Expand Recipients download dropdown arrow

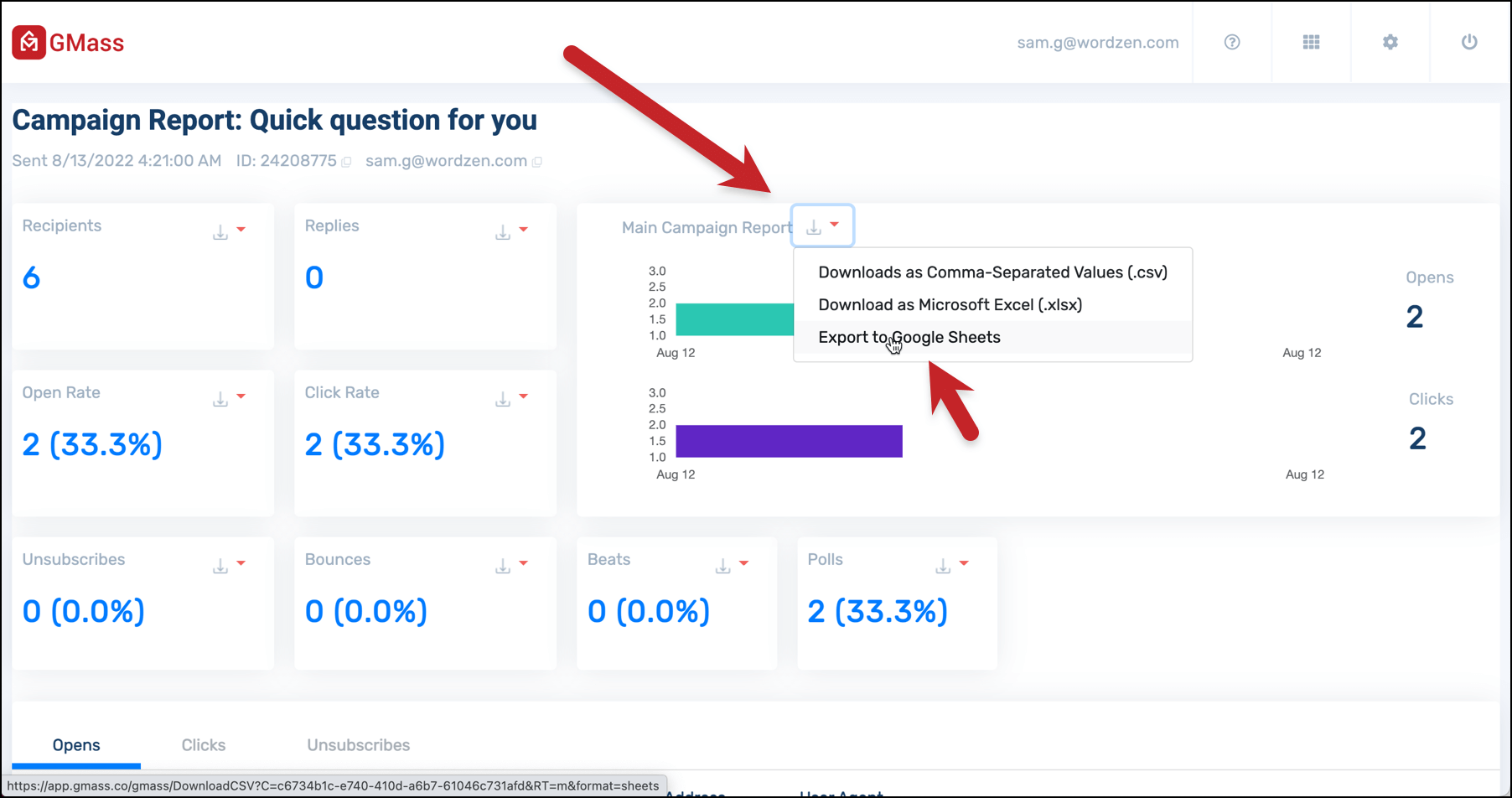tap(241, 229)
